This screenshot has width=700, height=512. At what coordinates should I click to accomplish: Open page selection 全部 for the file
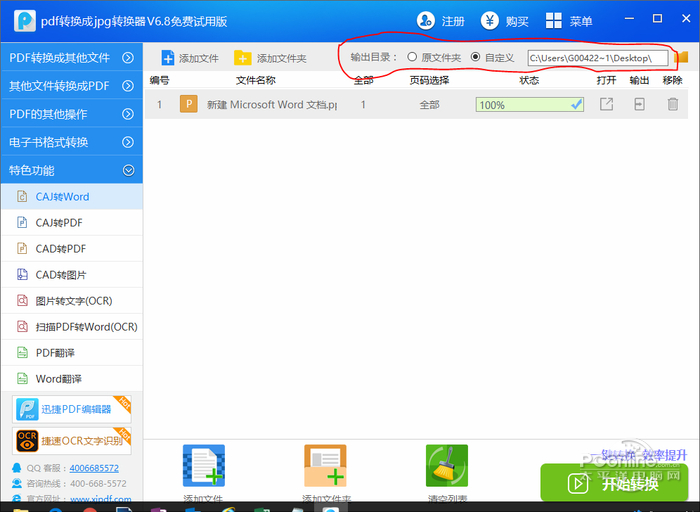tap(429, 105)
